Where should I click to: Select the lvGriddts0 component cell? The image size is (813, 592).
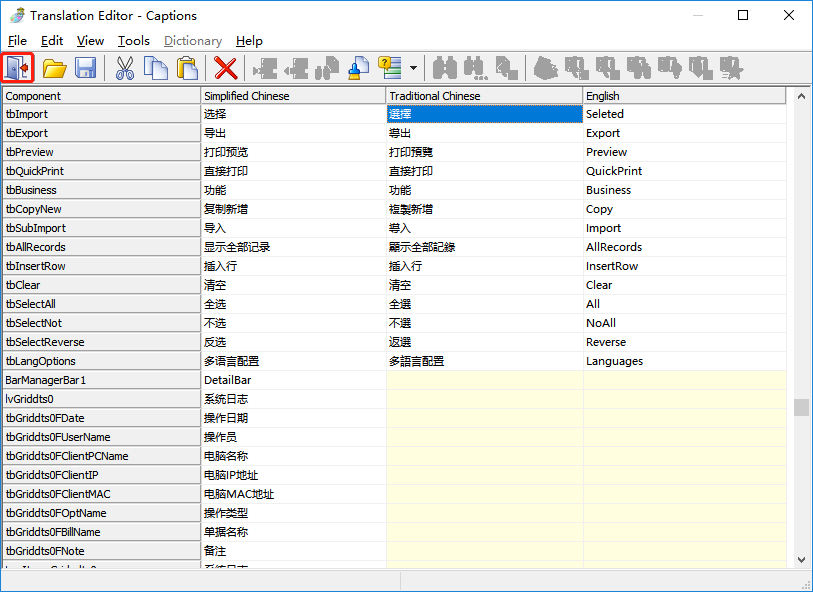point(102,399)
